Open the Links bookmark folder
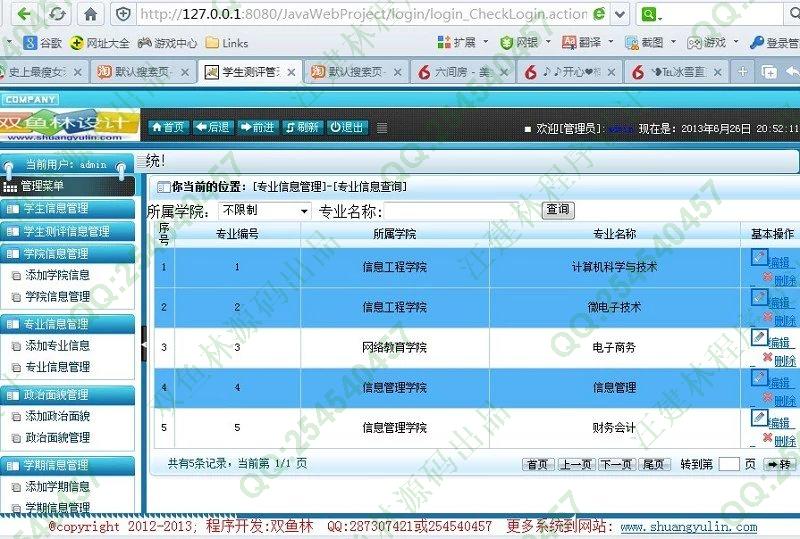Viewport: 800px width, 539px height. pos(227,43)
